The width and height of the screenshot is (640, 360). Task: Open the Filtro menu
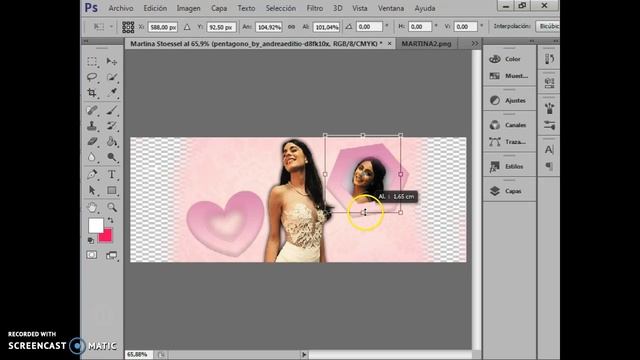click(x=315, y=8)
